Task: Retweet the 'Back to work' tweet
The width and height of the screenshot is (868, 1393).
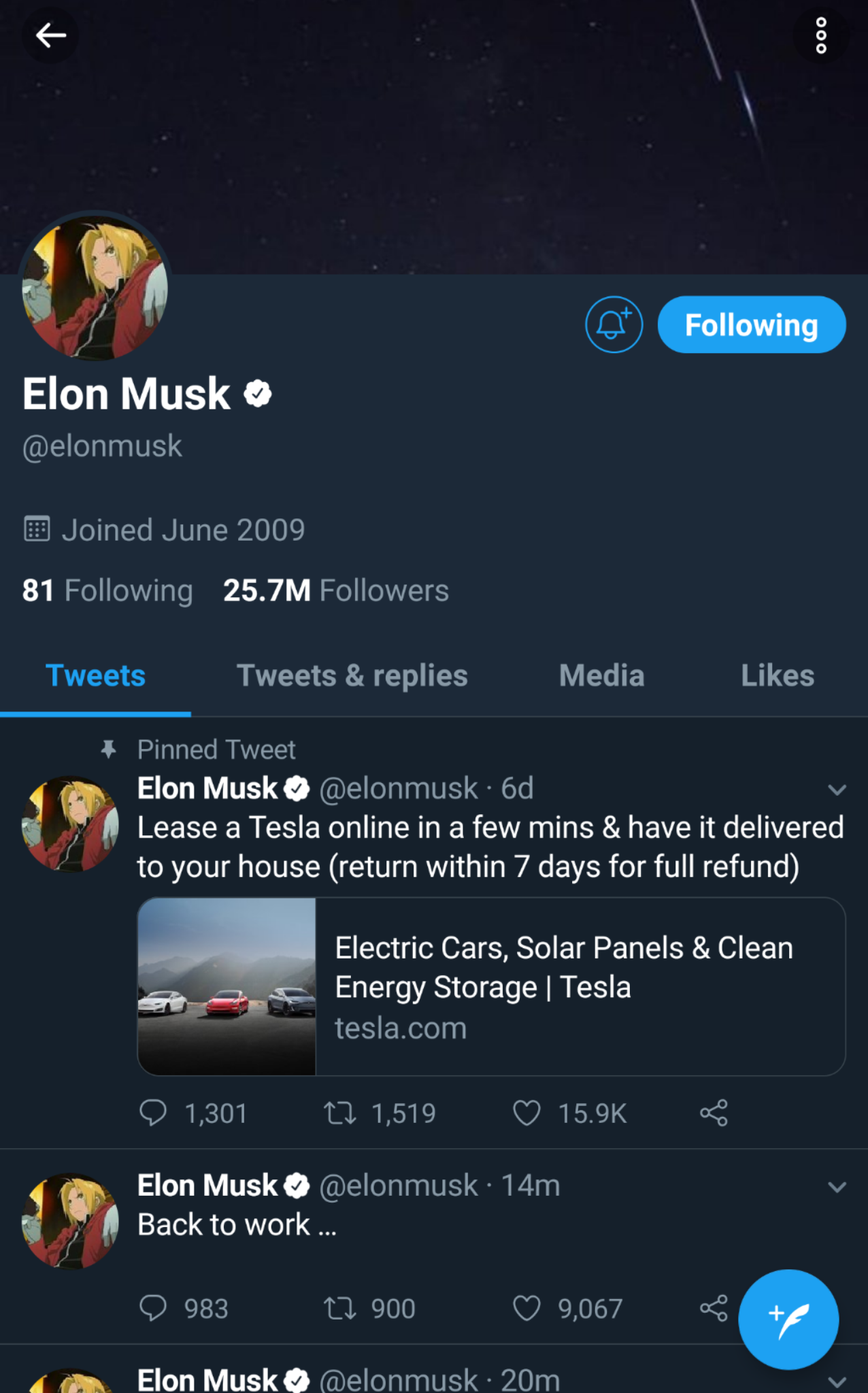Action: tap(339, 1308)
